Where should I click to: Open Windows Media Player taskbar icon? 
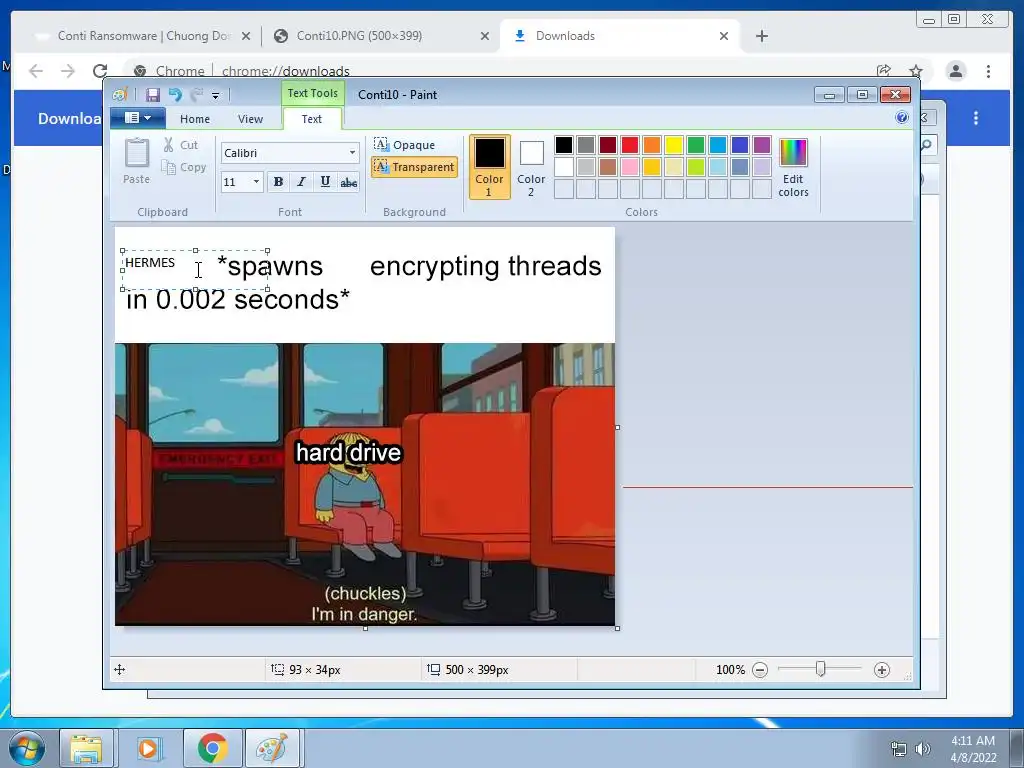149,748
